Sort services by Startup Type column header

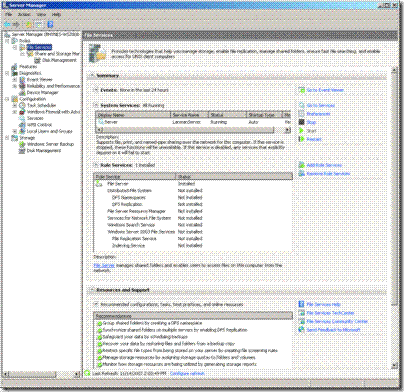[264, 115]
